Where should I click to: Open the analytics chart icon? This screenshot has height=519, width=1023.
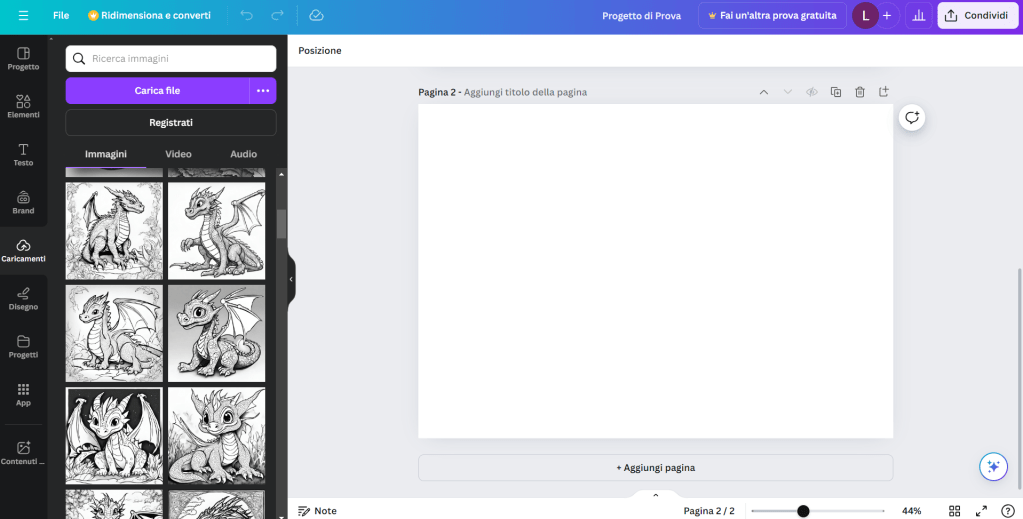pos(918,16)
